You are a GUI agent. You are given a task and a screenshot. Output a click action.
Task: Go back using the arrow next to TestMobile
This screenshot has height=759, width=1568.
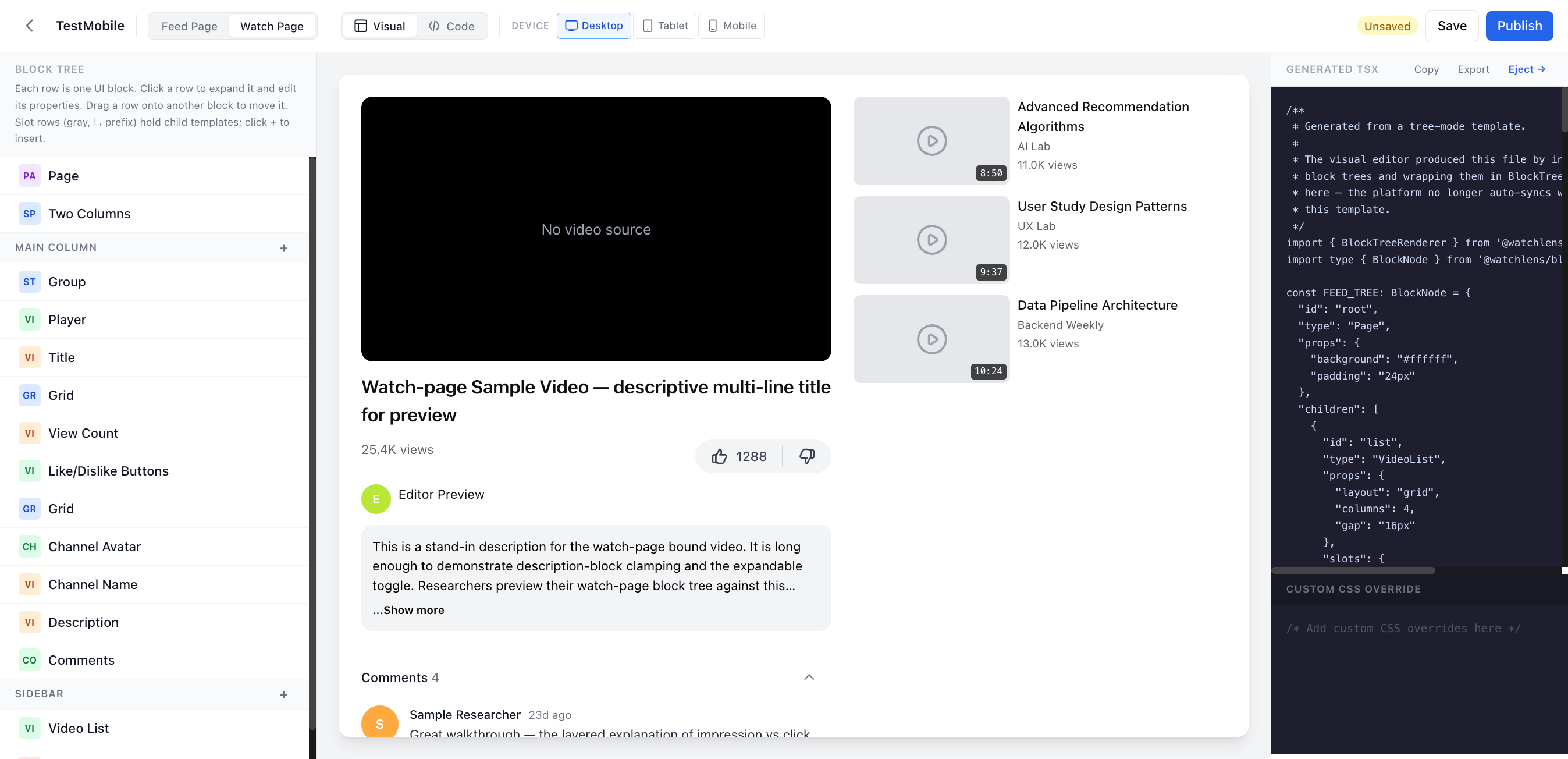point(29,26)
